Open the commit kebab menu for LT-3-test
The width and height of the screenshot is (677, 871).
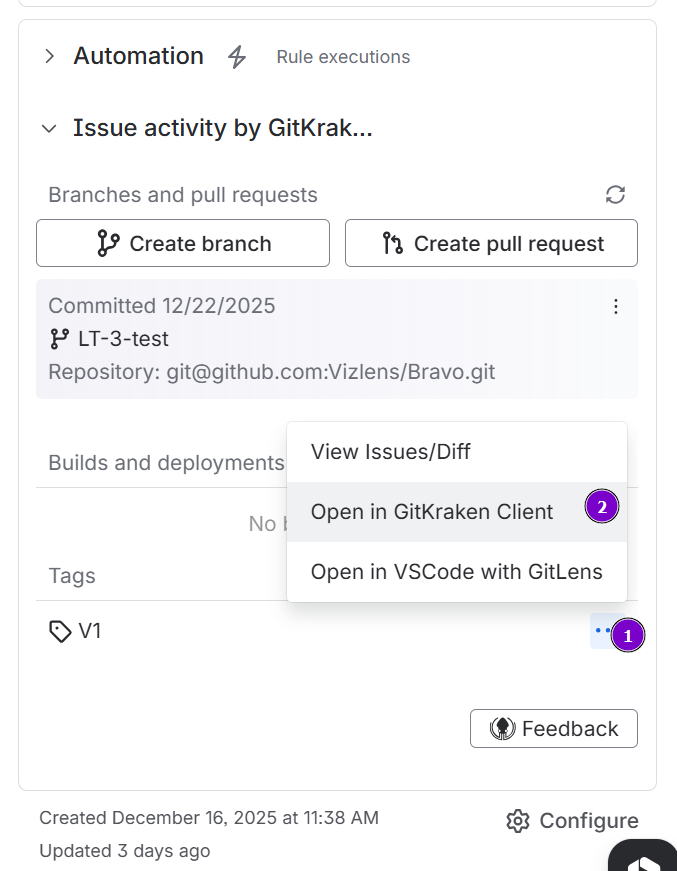[616, 307]
